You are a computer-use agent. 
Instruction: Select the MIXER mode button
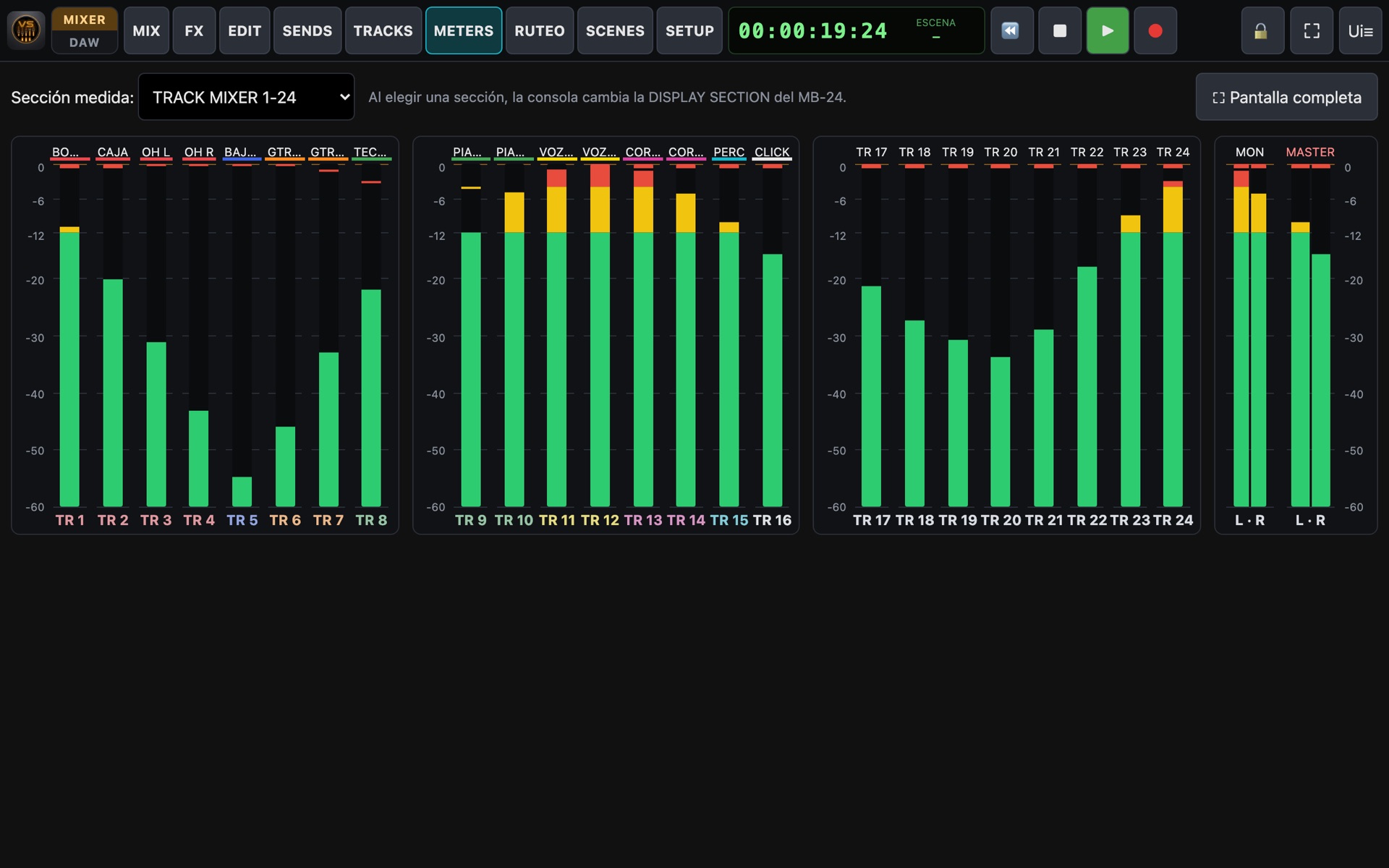tap(85, 20)
